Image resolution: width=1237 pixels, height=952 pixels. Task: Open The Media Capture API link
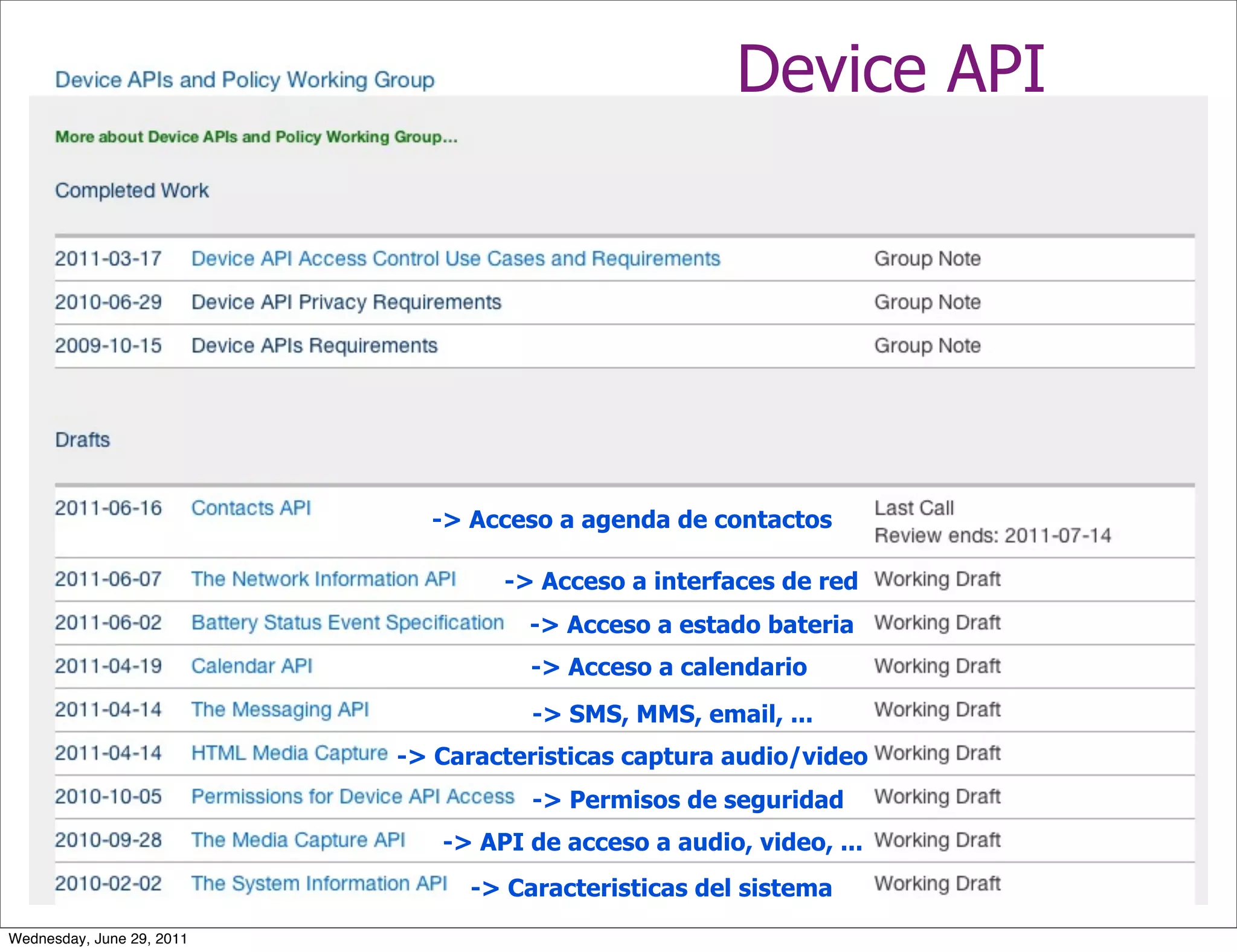[298, 840]
